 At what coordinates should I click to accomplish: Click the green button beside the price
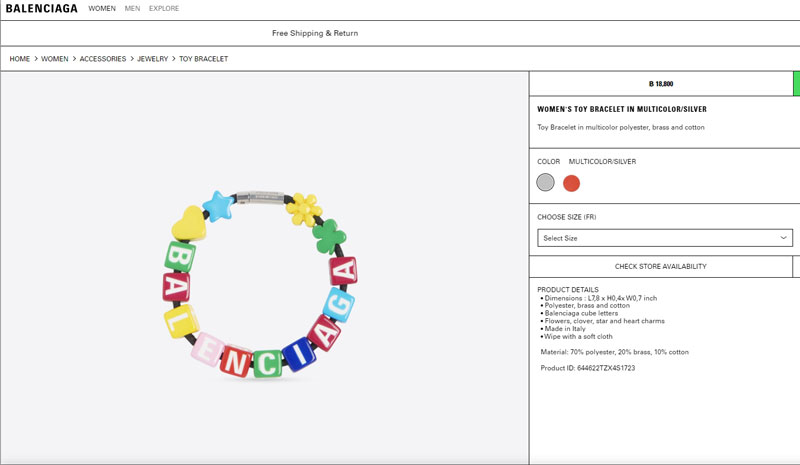pyautogui.click(x=796, y=84)
